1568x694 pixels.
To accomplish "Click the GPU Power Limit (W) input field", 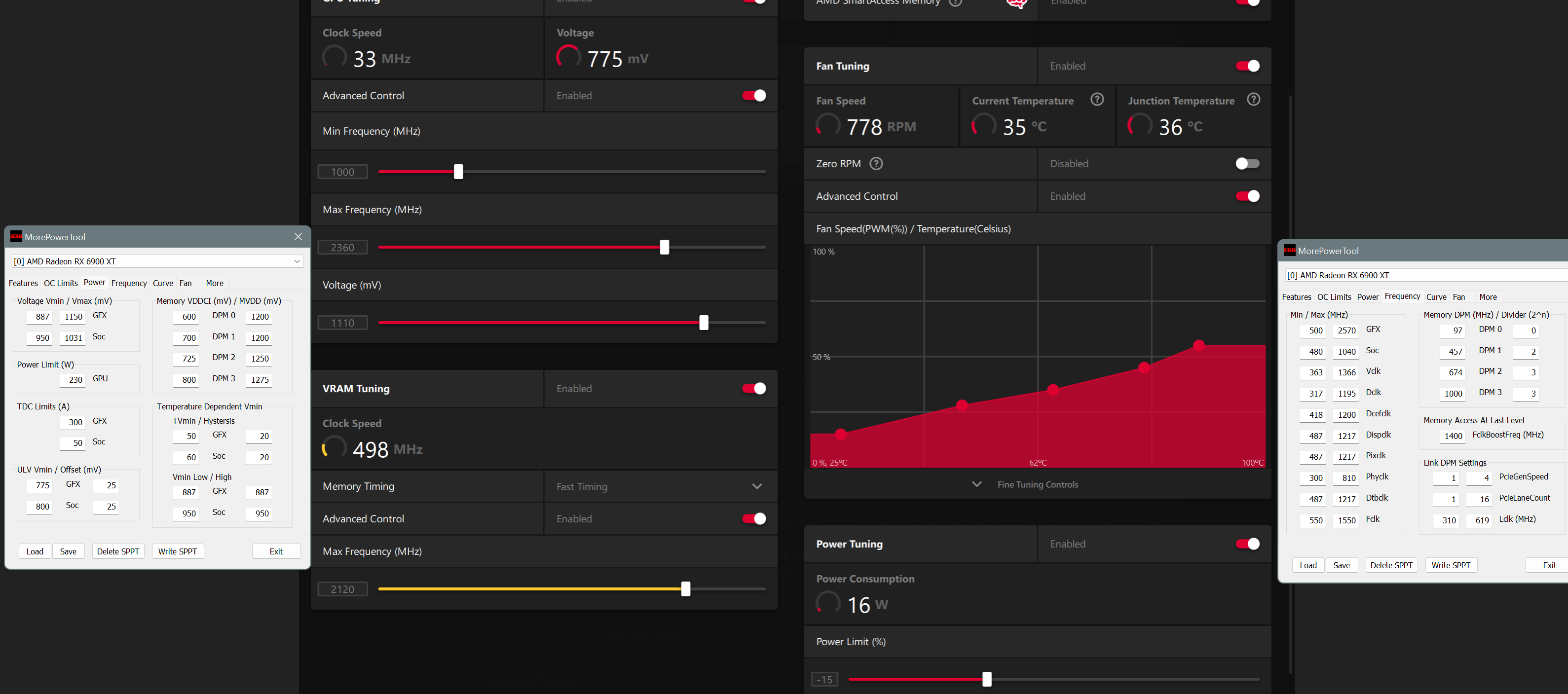I will (x=73, y=379).
